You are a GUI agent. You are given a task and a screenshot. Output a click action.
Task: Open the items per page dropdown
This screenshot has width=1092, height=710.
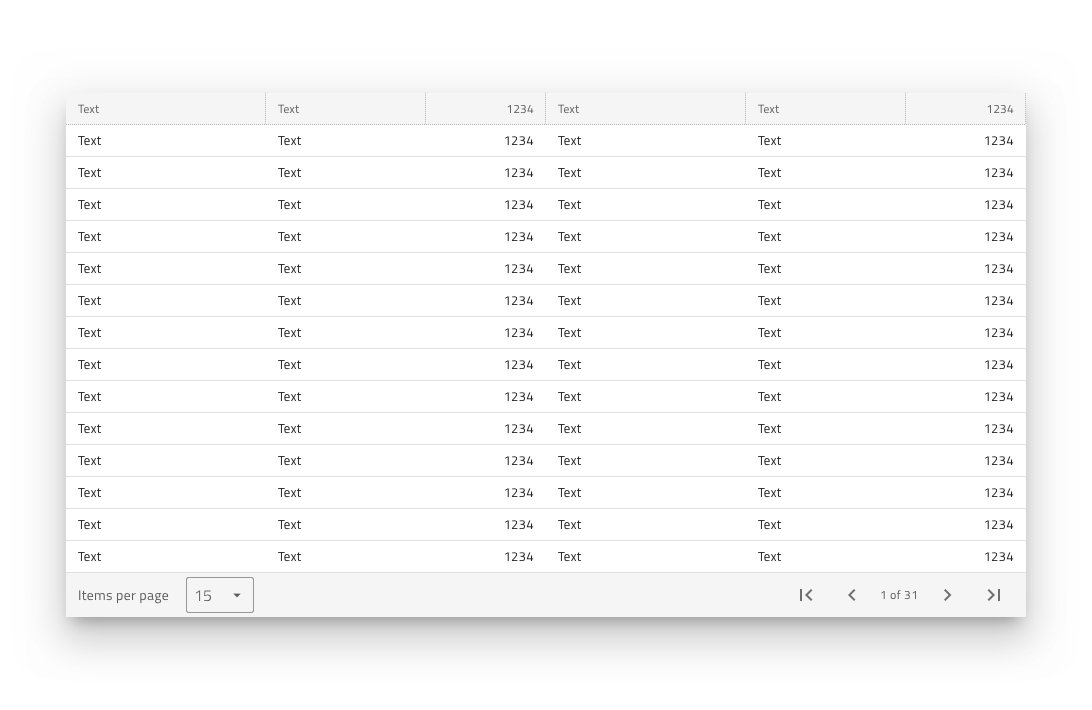(x=220, y=595)
